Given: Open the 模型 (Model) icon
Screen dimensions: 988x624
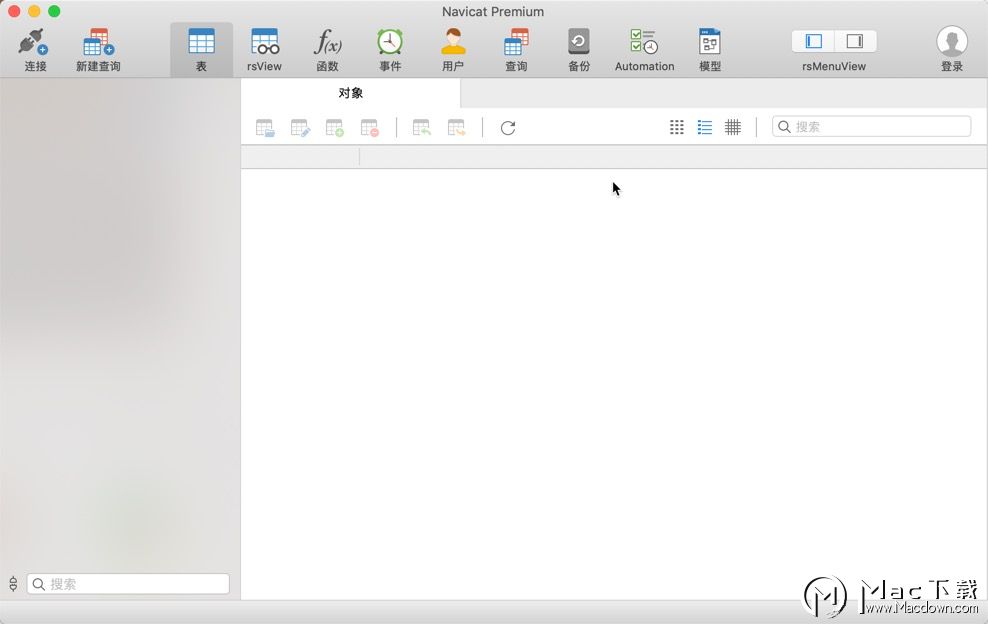Looking at the screenshot, I should click(x=709, y=42).
